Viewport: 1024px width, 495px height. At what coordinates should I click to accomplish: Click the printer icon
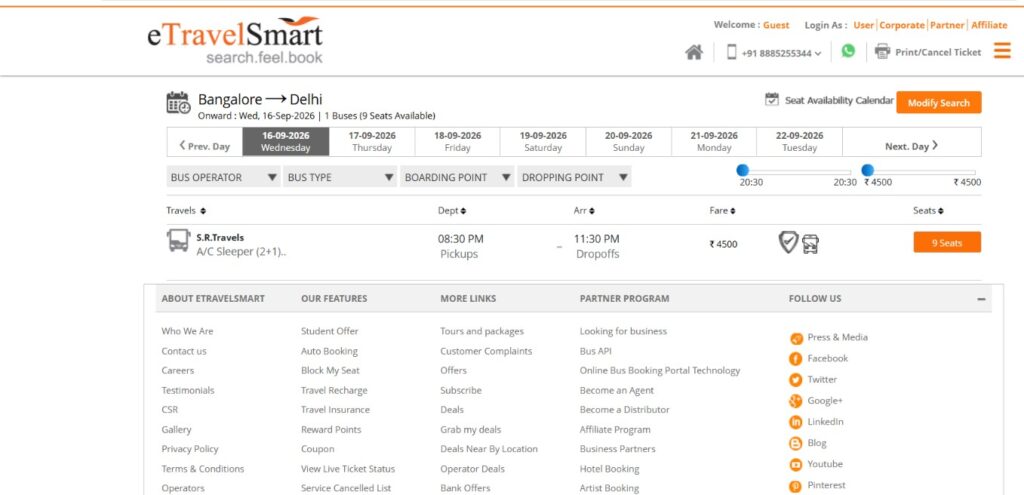tap(882, 52)
